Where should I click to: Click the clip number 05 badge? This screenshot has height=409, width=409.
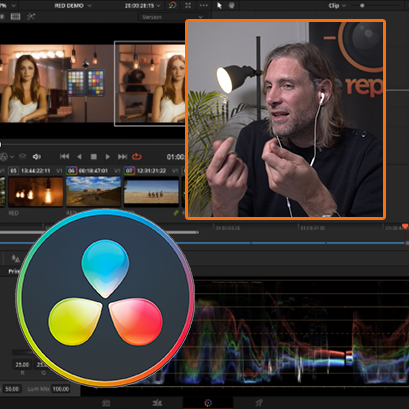[13, 171]
